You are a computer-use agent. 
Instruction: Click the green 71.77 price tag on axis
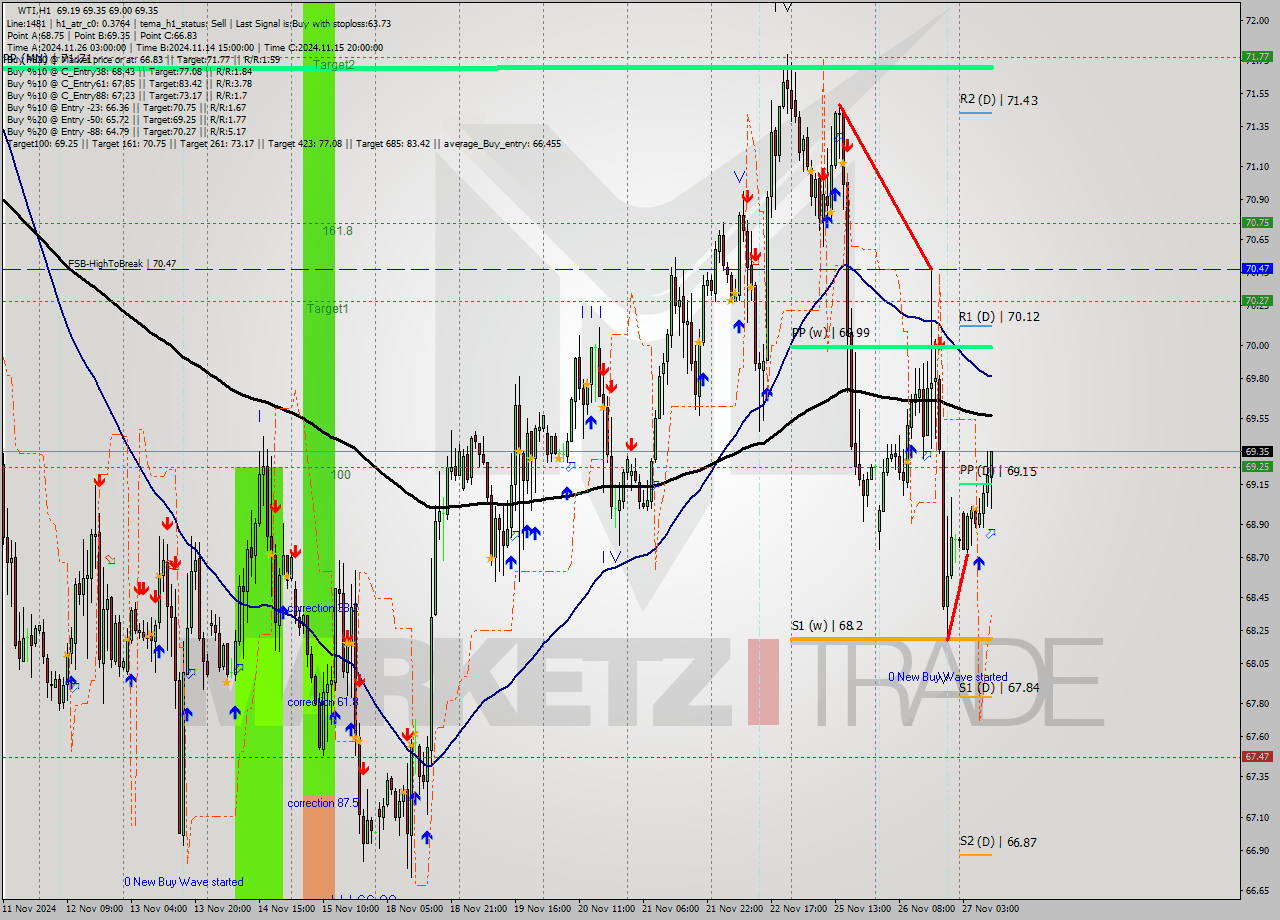pyautogui.click(x=1257, y=57)
